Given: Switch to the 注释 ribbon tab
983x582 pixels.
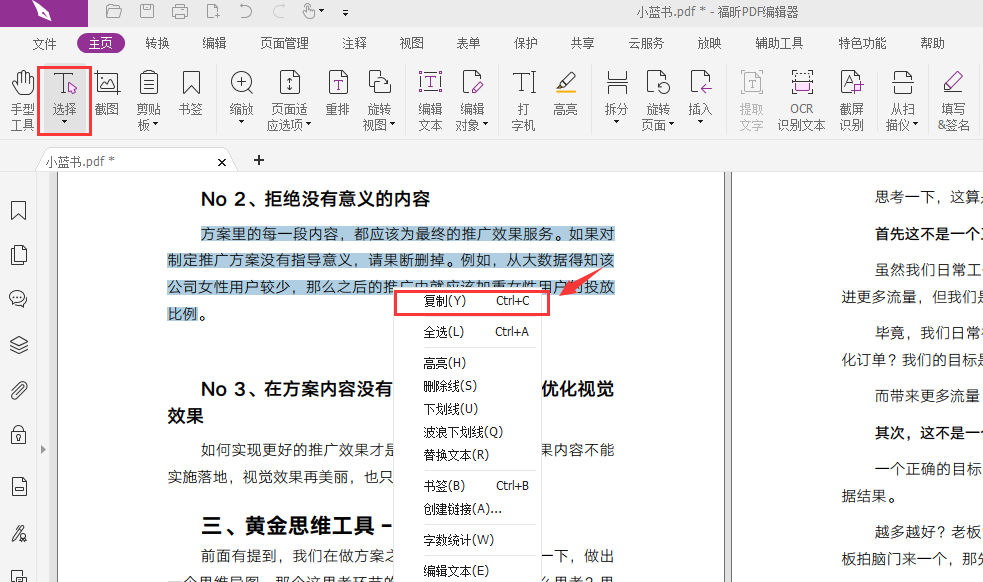Looking at the screenshot, I should (354, 43).
